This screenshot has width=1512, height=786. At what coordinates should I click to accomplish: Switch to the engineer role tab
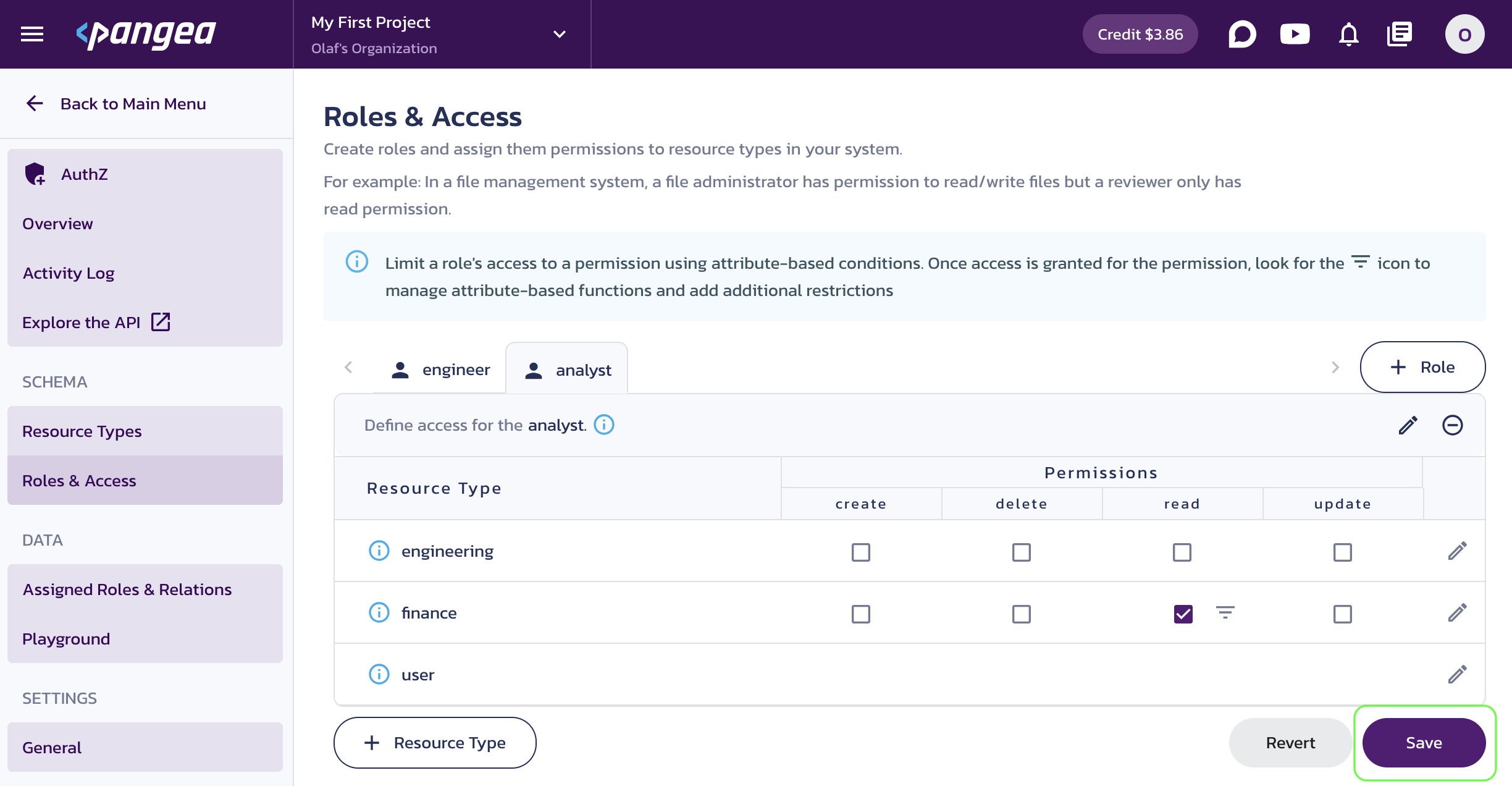(x=440, y=369)
